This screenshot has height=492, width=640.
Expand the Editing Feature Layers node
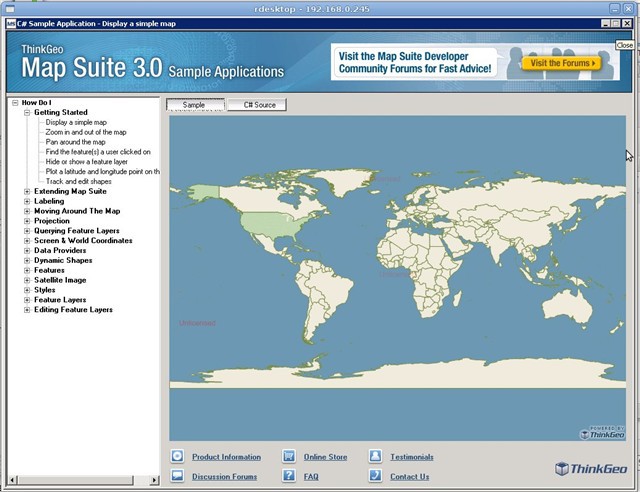click(27, 310)
